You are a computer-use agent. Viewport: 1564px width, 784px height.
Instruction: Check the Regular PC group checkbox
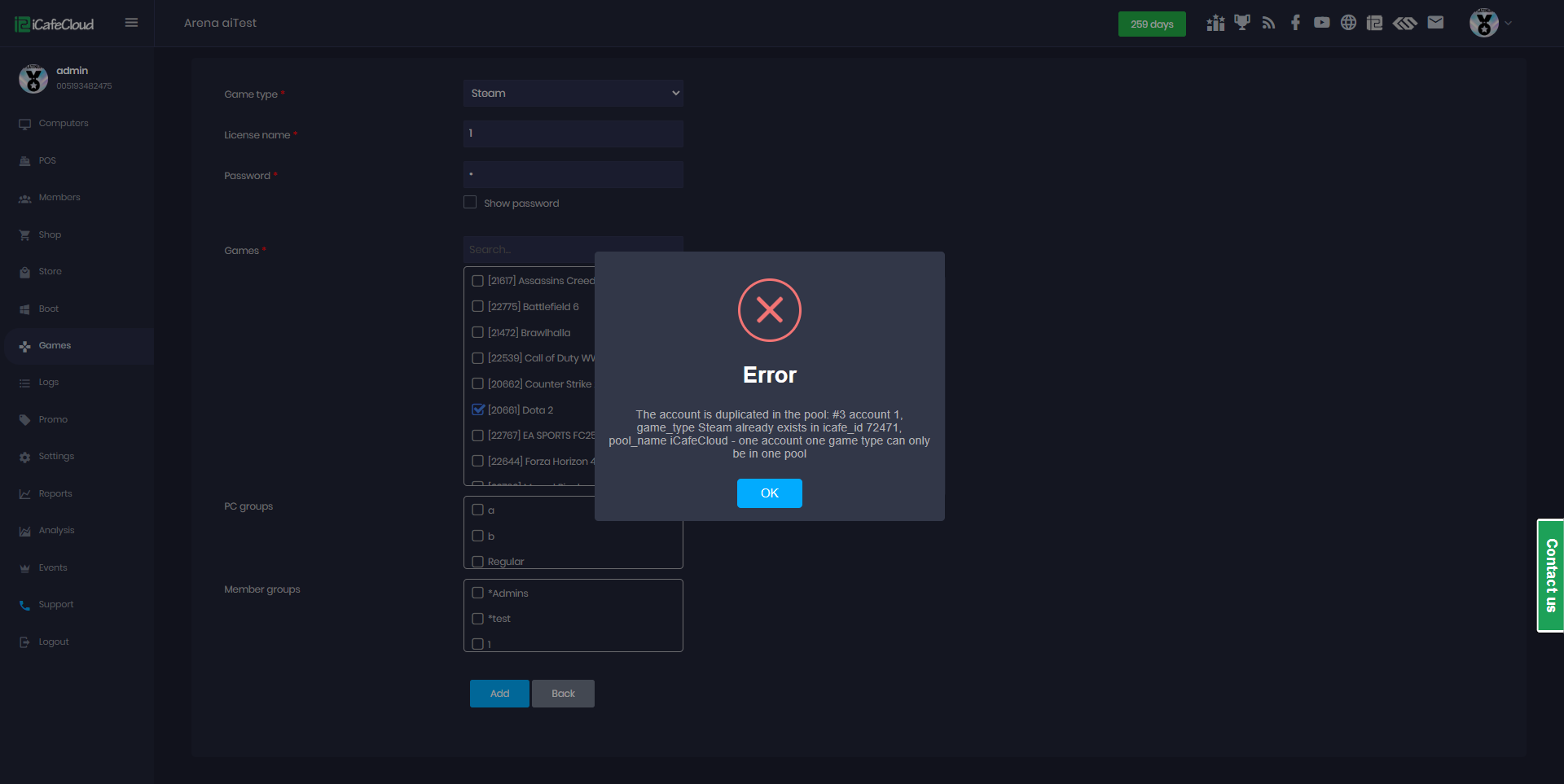478,562
